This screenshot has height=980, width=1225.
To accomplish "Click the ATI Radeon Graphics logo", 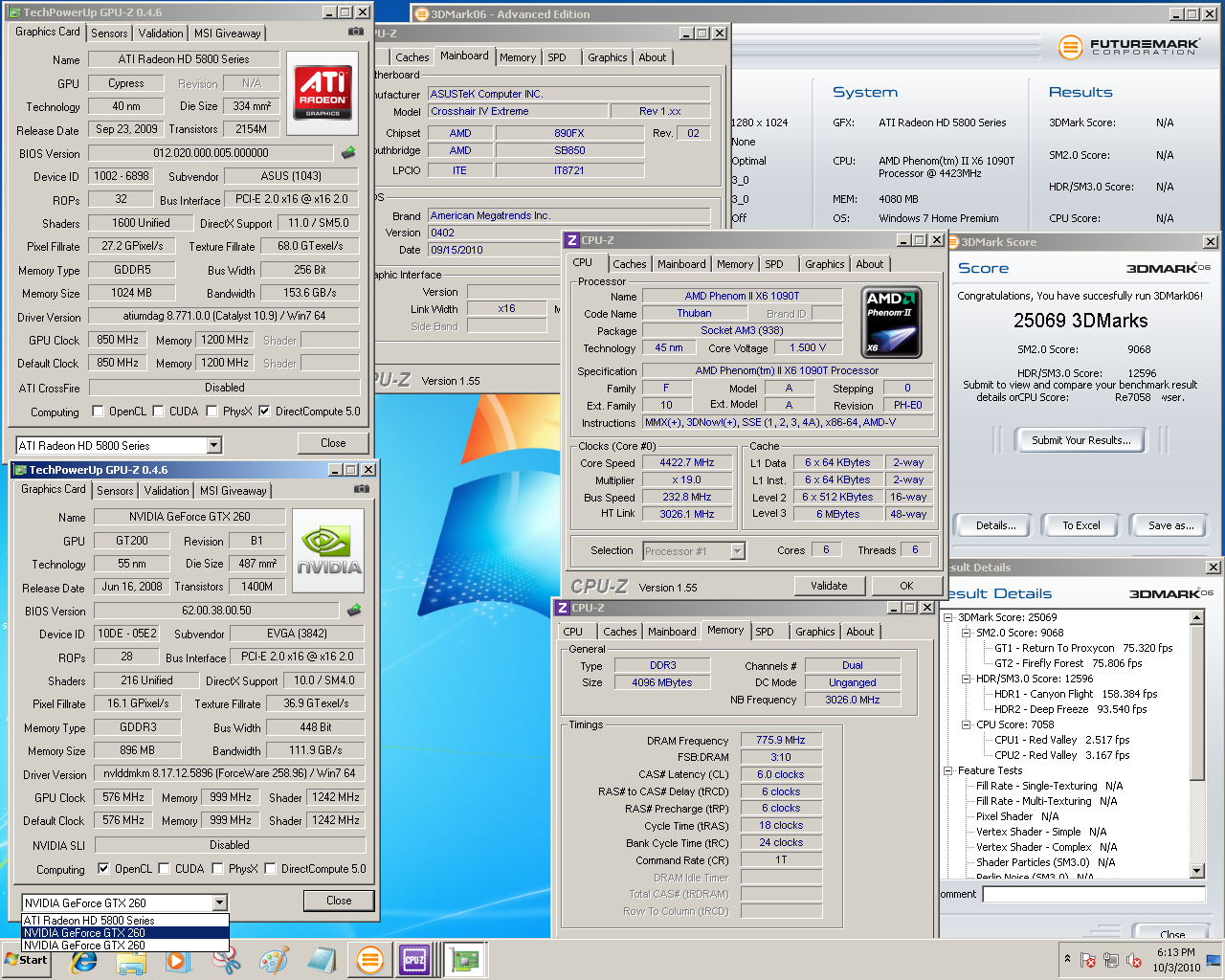I will (323, 92).
